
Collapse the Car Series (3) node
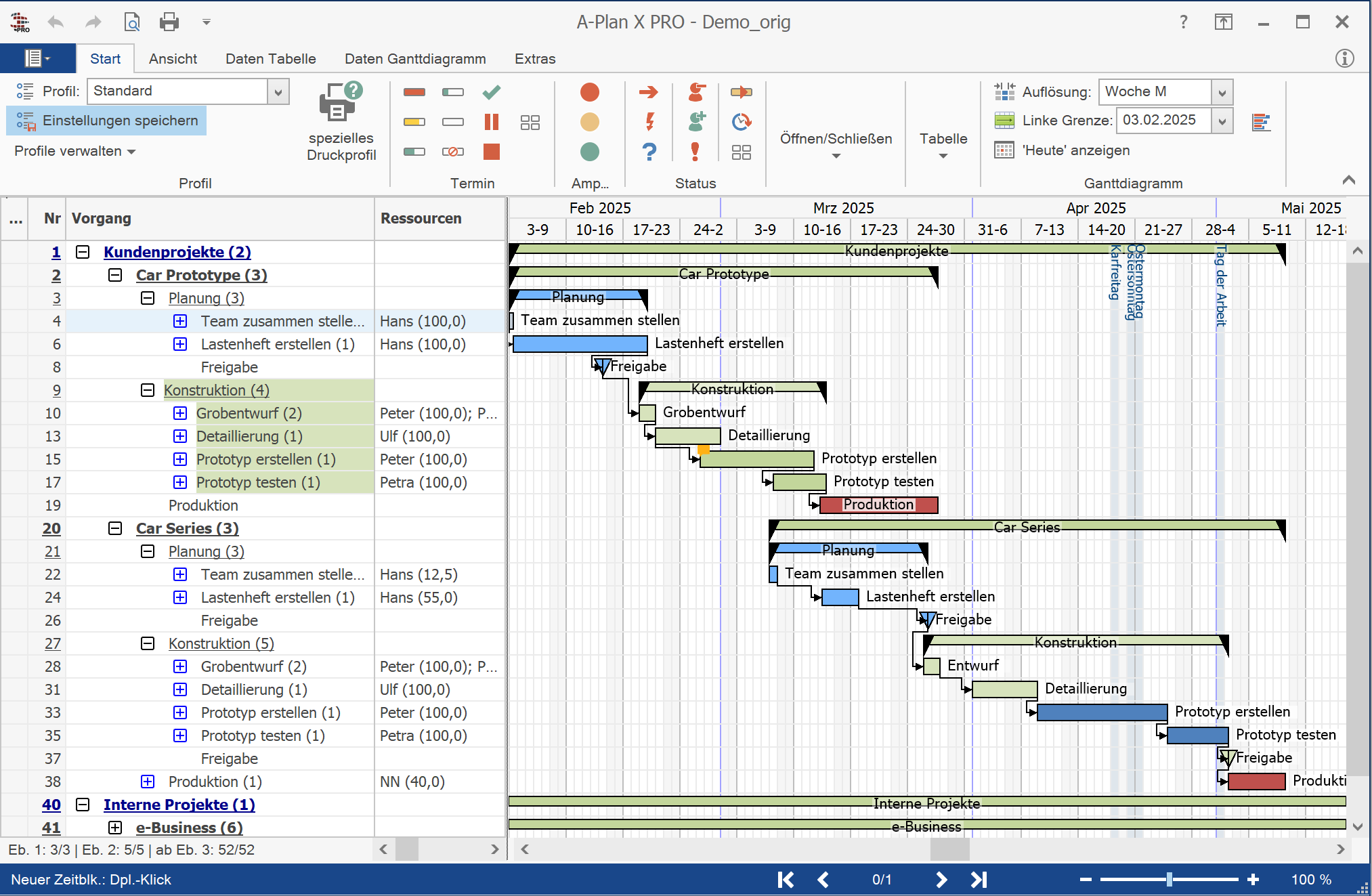(115, 528)
